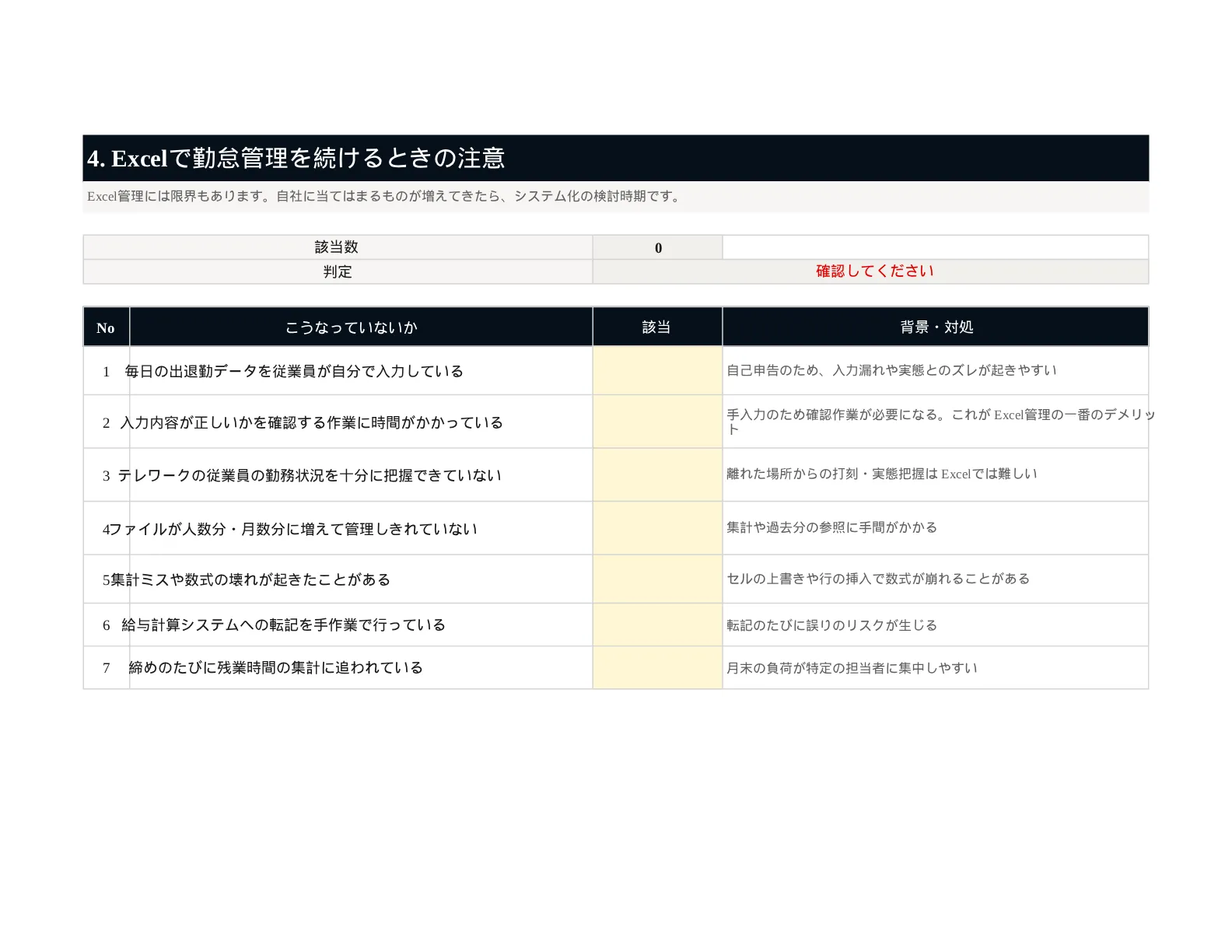
Task: Click "セルの上書きや行の挿入で数式が崩れることがある"
Action: [x=878, y=579]
